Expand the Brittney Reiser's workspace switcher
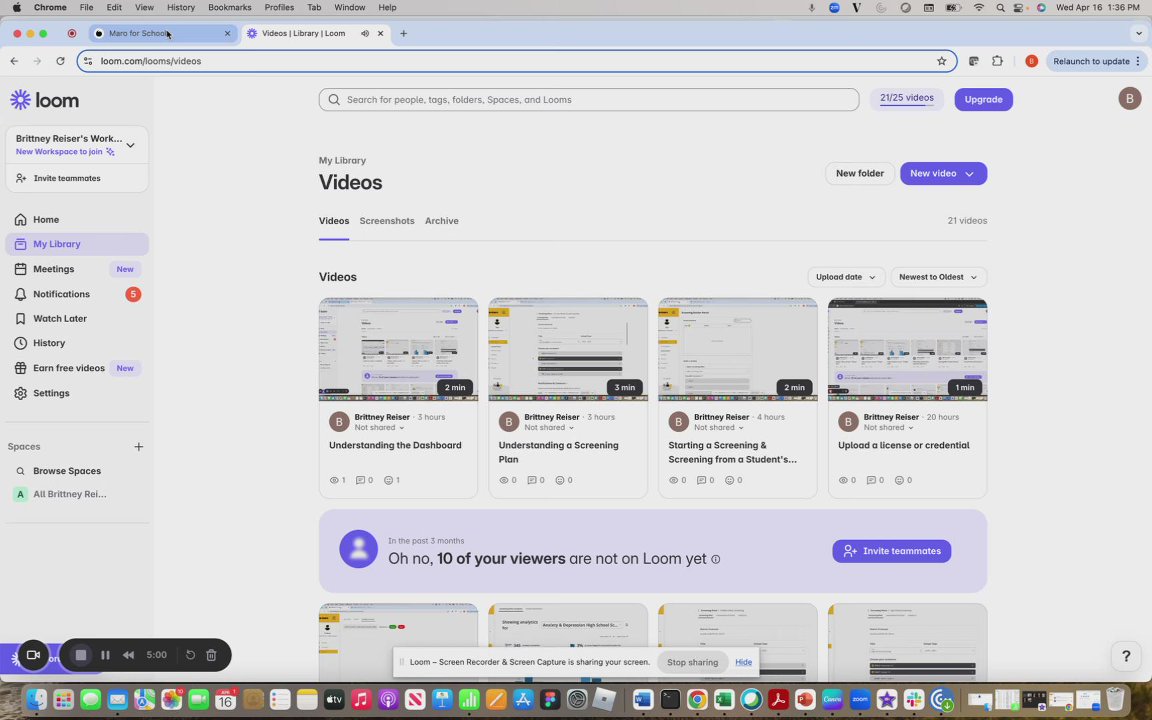 [130, 145]
